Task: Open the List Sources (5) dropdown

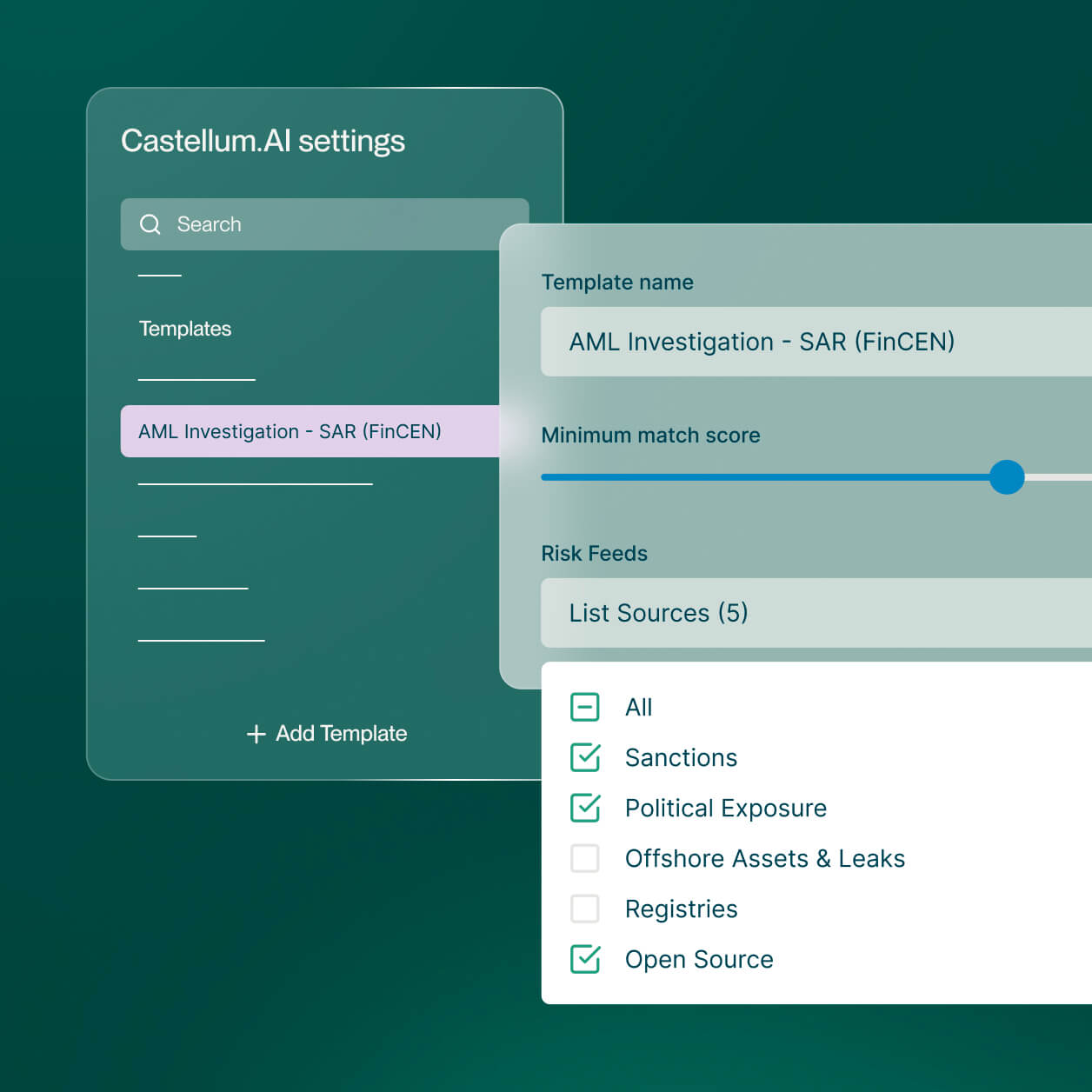Action: pyautogui.click(x=816, y=613)
